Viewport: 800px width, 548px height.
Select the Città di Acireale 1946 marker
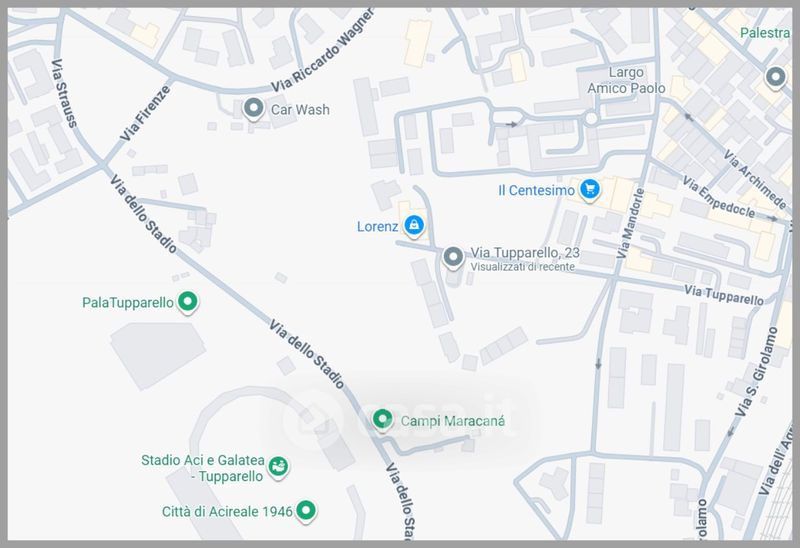306,511
